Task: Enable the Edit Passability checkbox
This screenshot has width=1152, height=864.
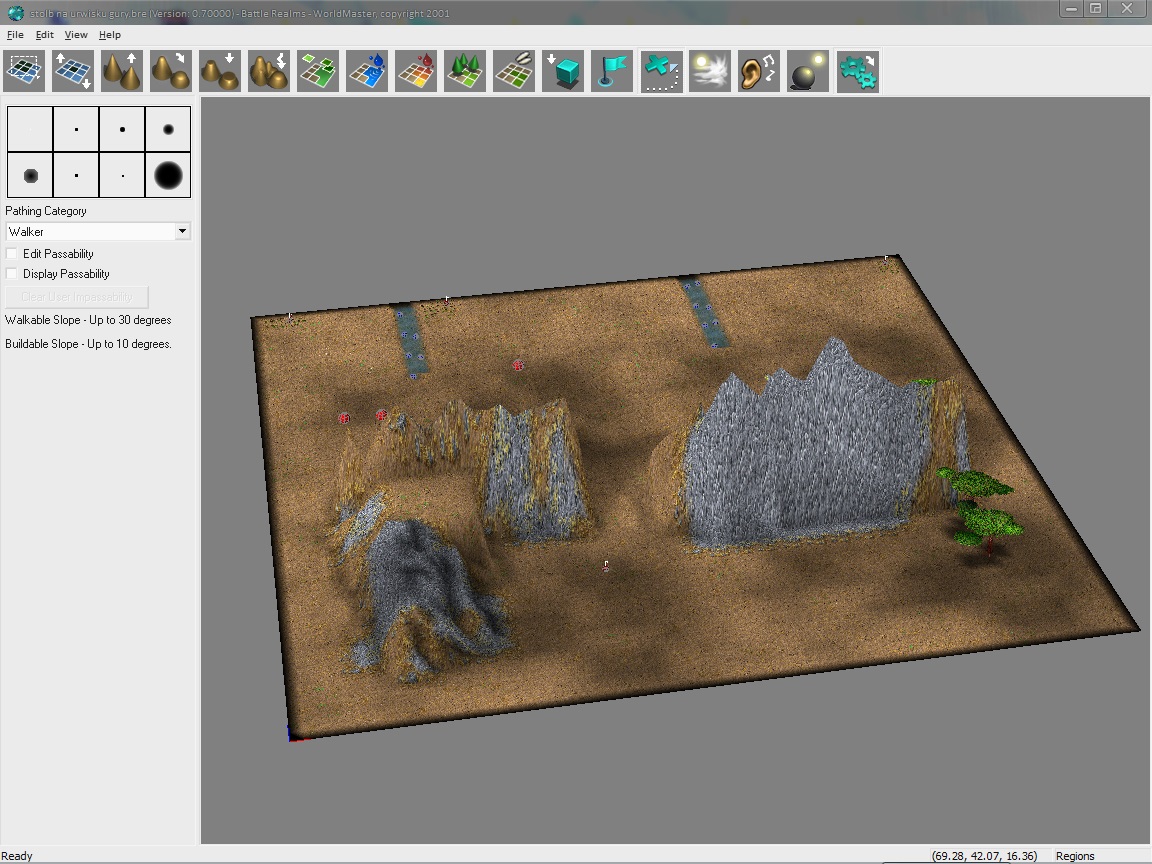Action: coord(12,253)
